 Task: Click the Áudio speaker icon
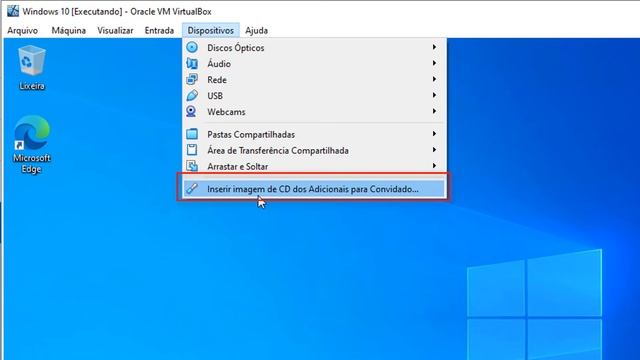192,63
